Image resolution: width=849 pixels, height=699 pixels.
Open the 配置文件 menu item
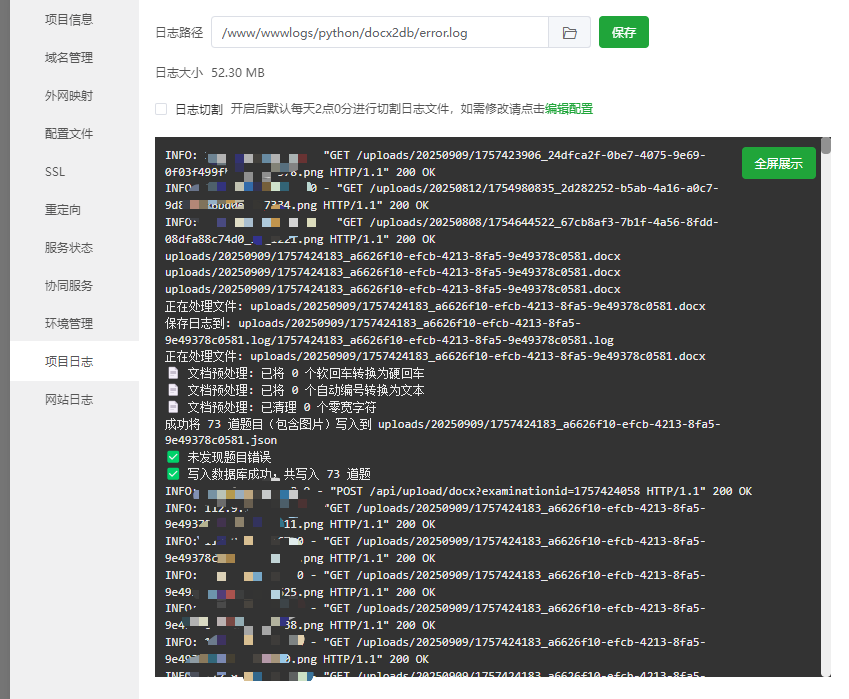pos(69,134)
